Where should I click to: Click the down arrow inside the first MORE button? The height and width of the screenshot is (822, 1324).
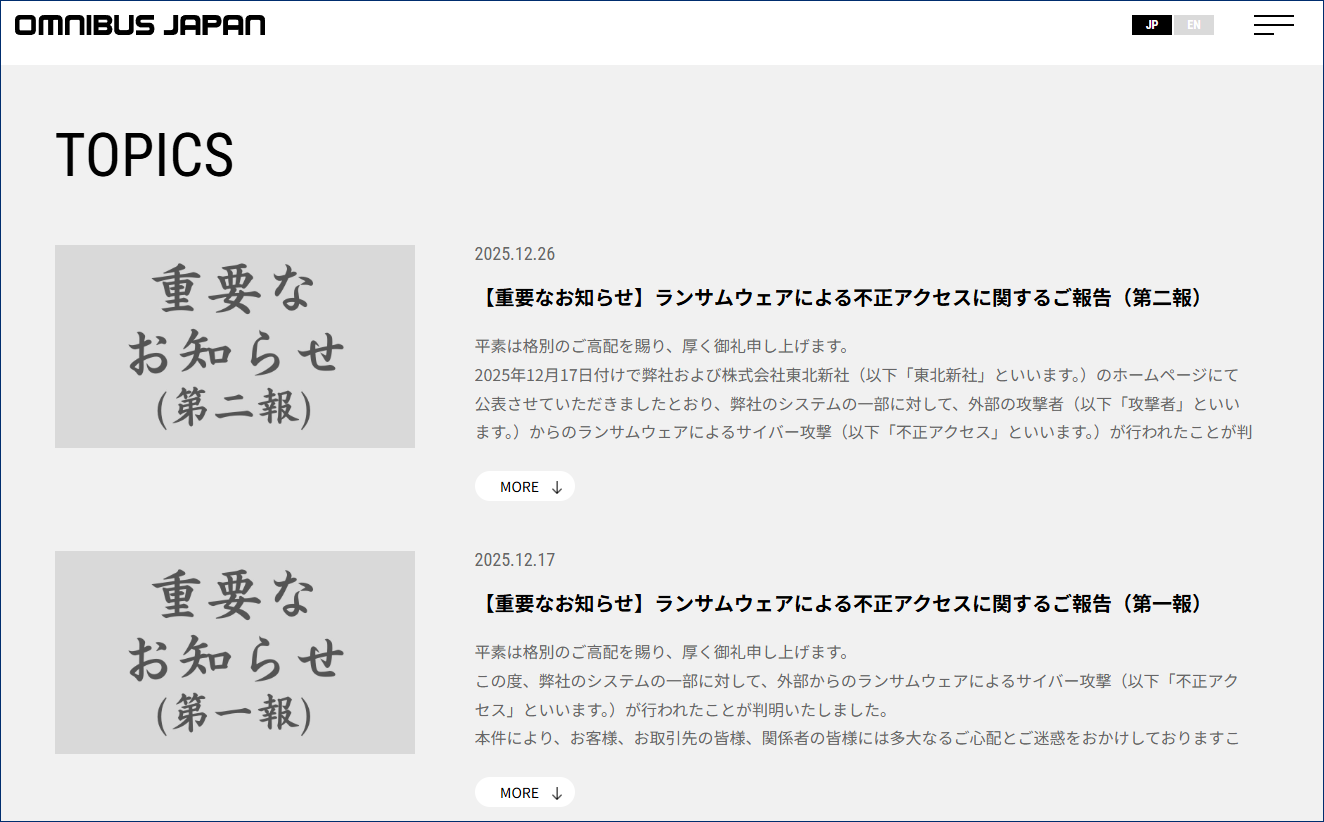(556, 486)
